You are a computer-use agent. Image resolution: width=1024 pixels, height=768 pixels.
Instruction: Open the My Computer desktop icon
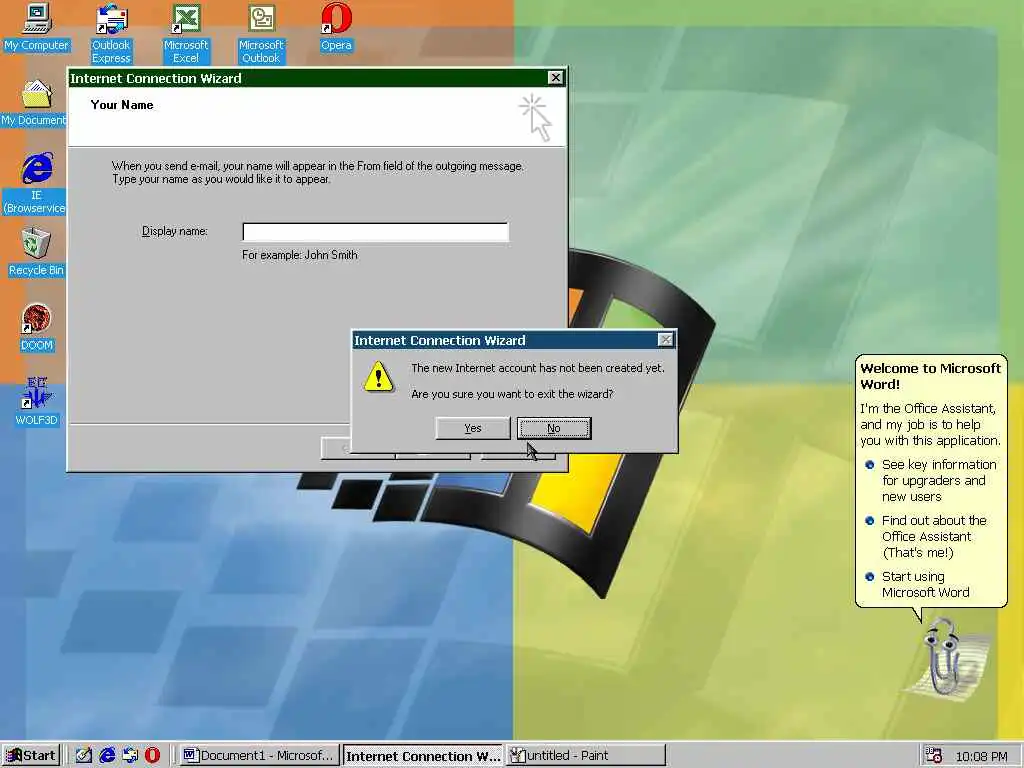[37, 27]
